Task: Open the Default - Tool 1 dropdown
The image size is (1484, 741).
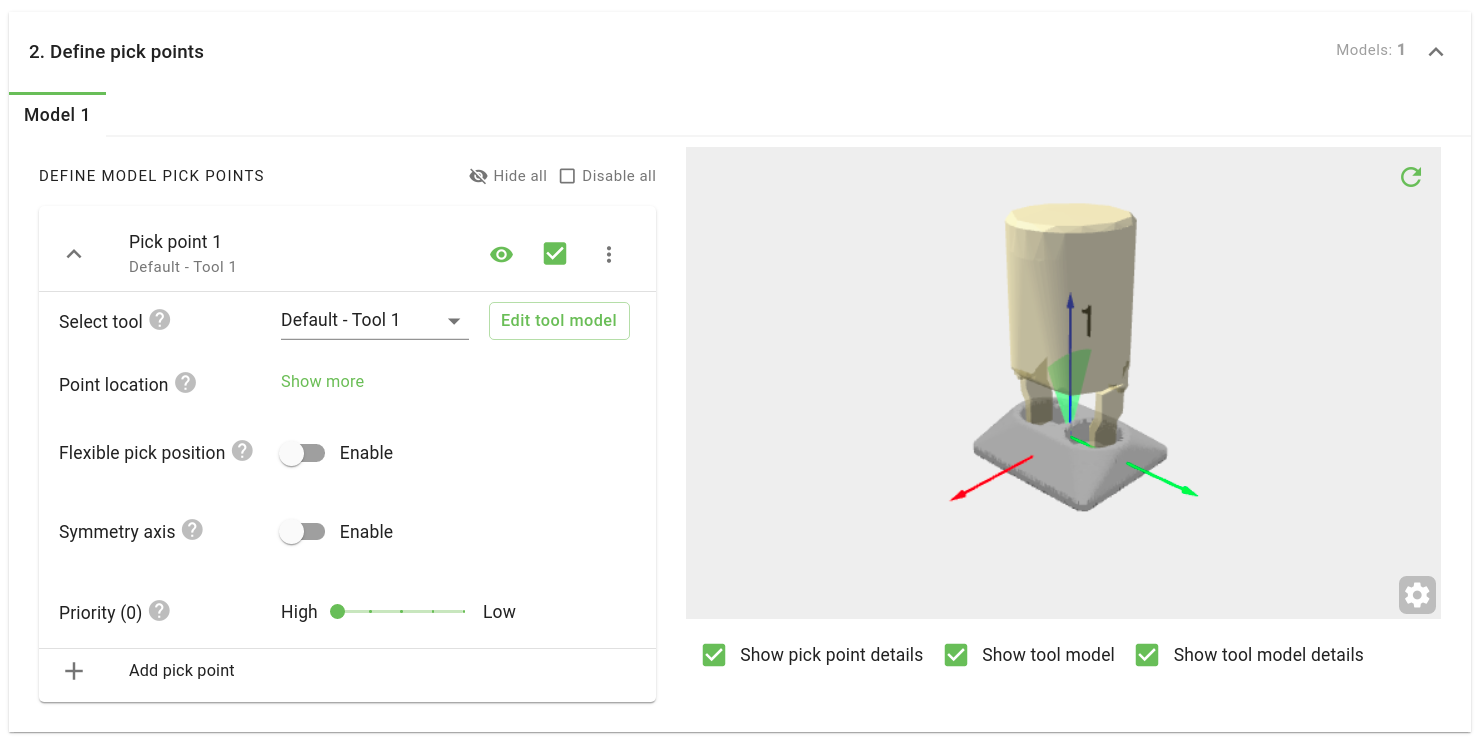Action: [x=374, y=321]
